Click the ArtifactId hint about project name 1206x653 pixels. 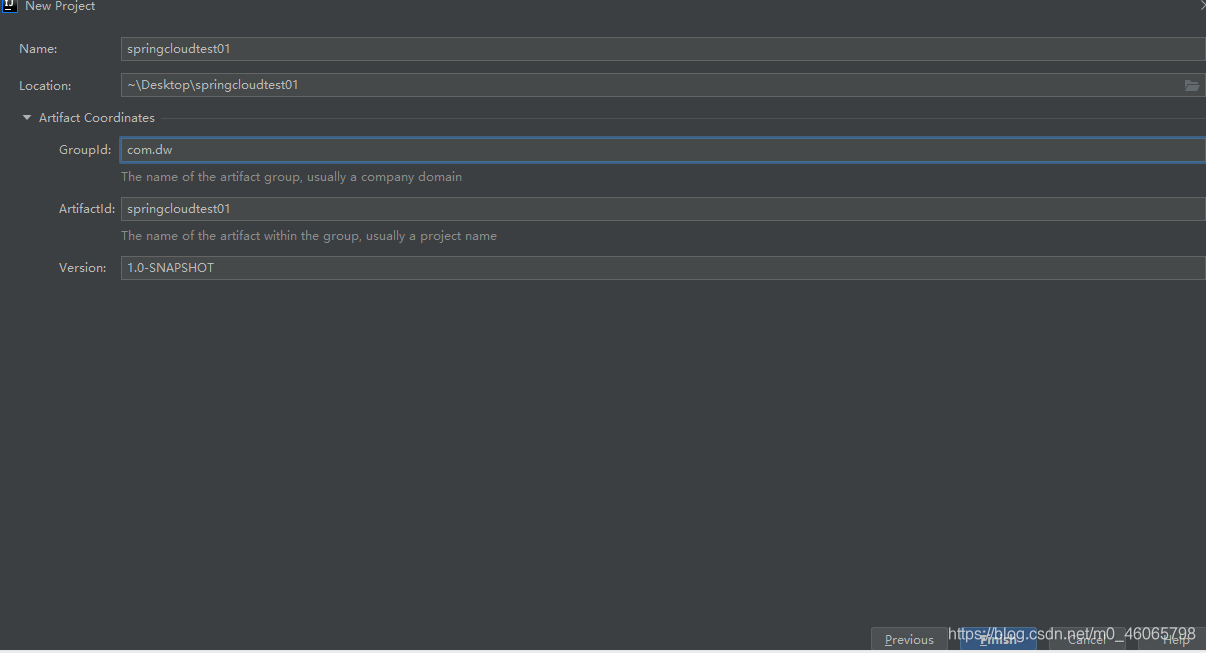click(309, 236)
